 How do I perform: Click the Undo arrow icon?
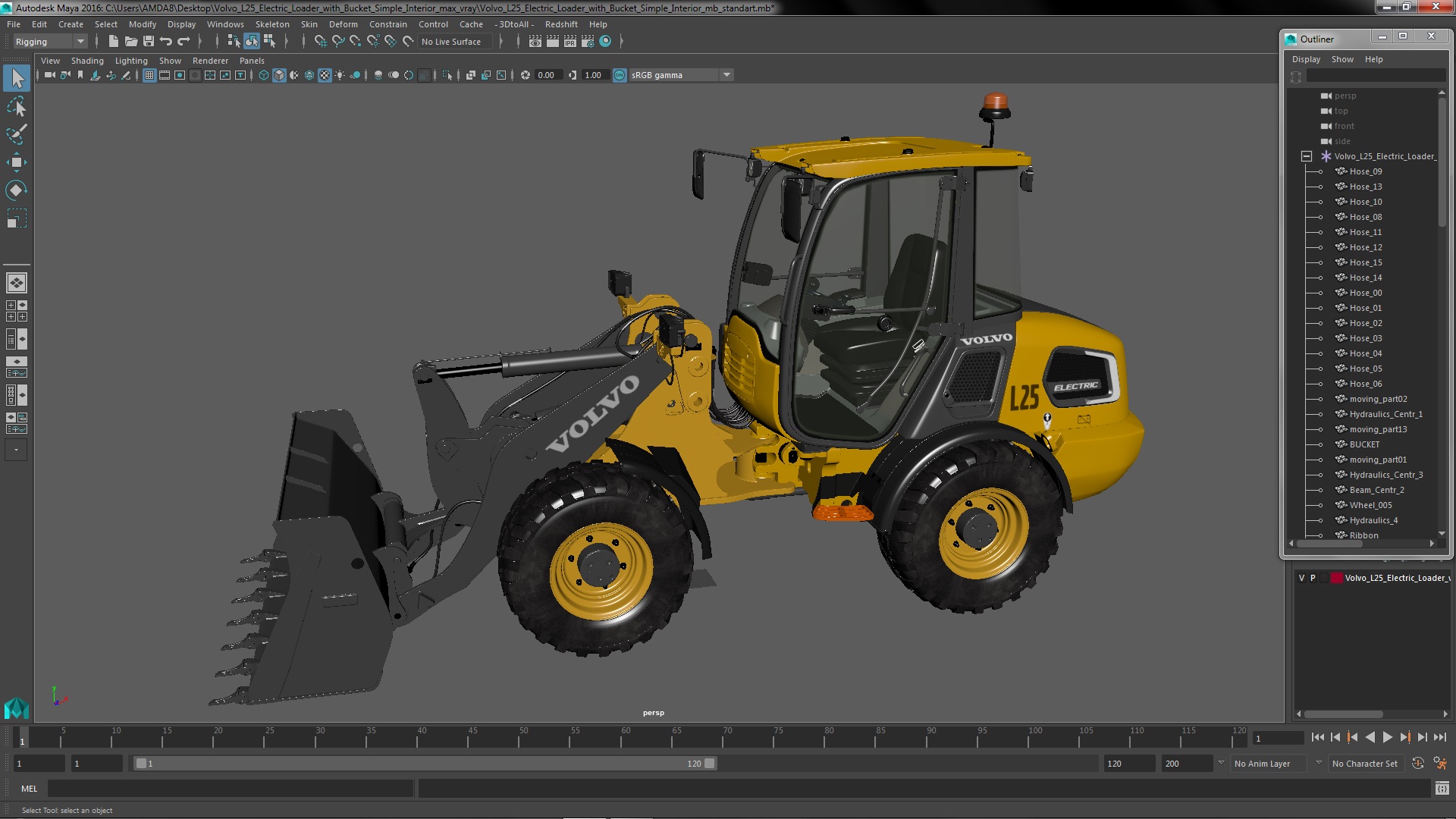pyautogui.click(x=166, y=42)
